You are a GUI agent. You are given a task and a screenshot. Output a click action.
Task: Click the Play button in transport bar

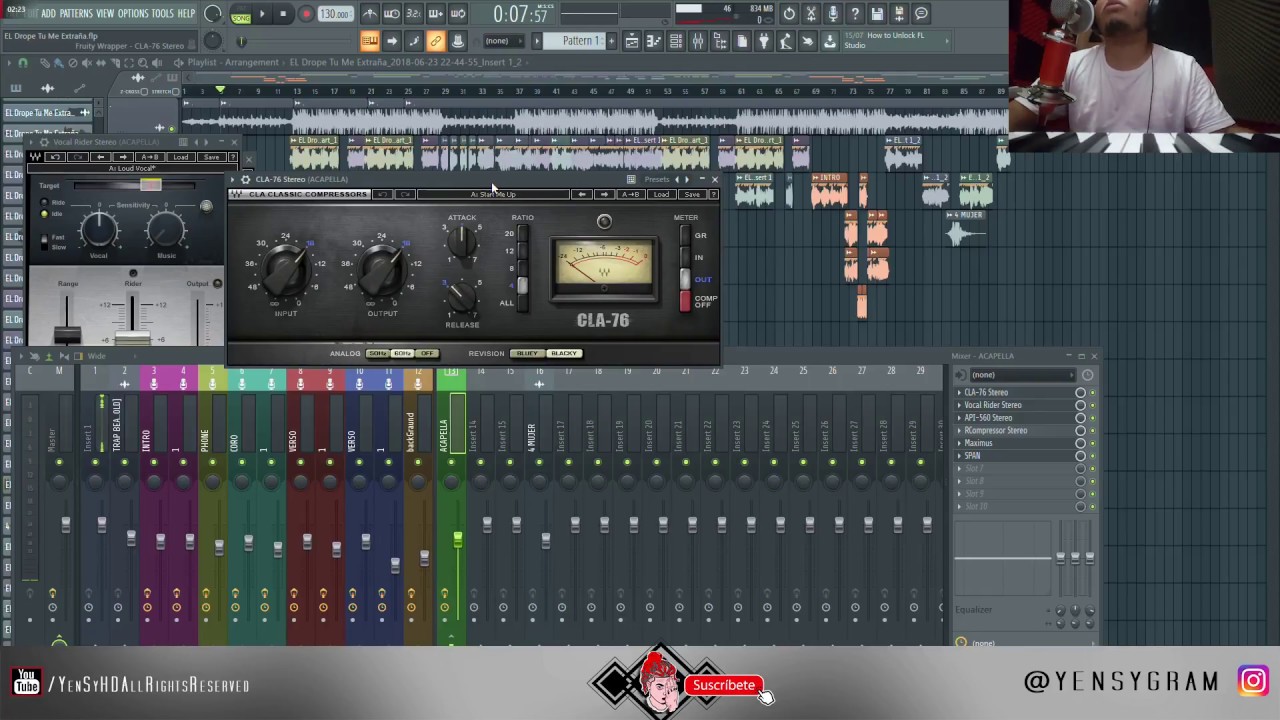click(x=262, y=14)
